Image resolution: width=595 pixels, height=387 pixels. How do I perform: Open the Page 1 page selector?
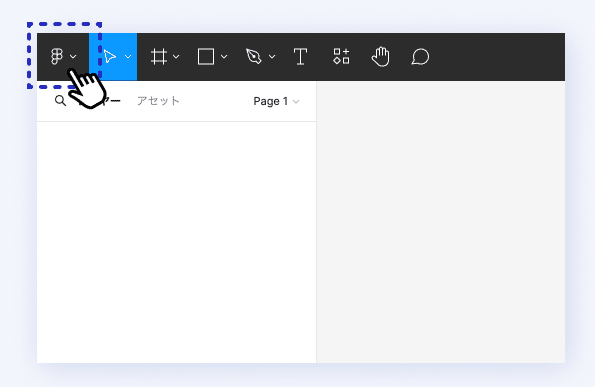[x=276, y=101]
